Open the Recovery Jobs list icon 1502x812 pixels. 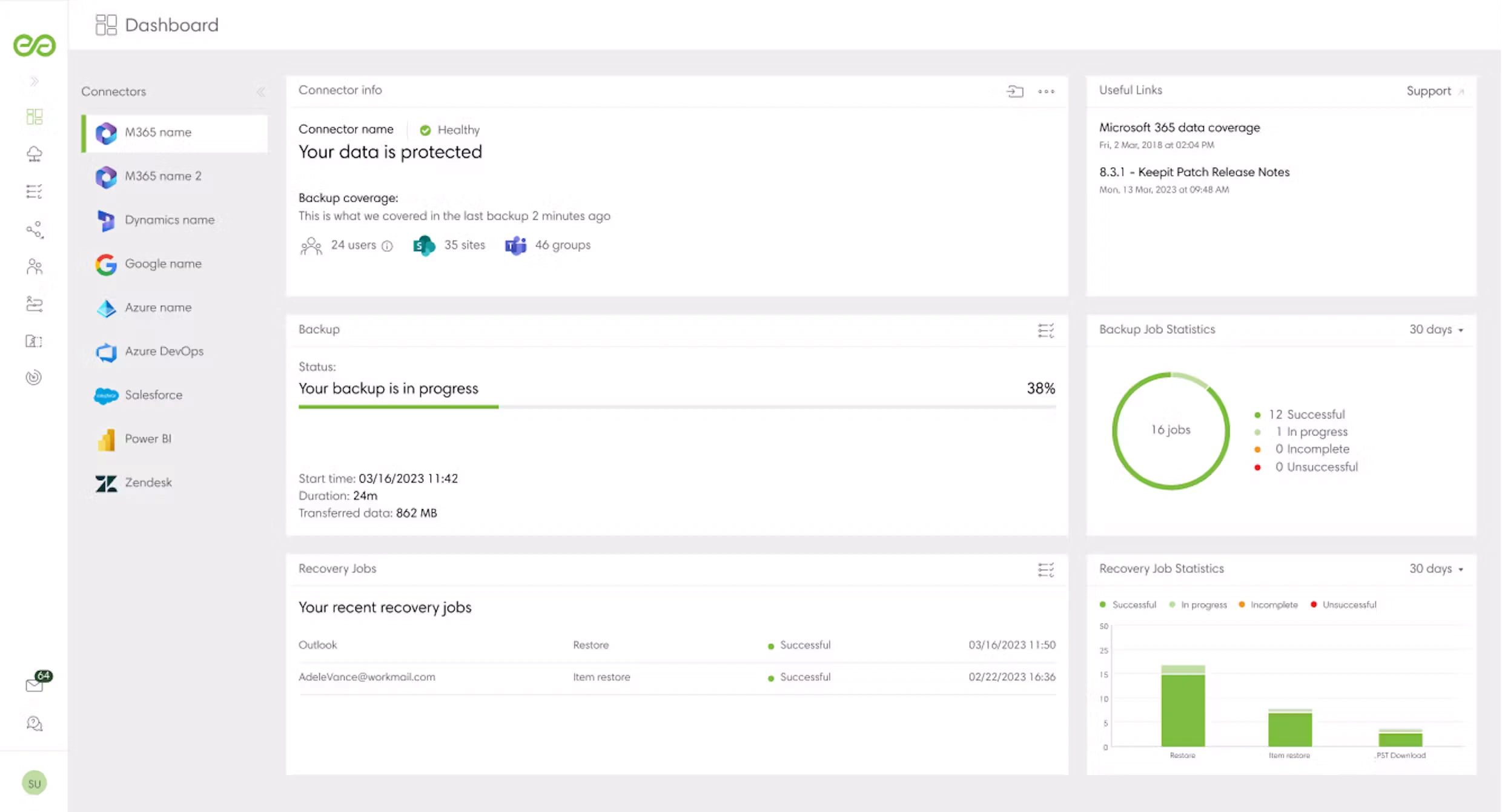pos(1046,570)
